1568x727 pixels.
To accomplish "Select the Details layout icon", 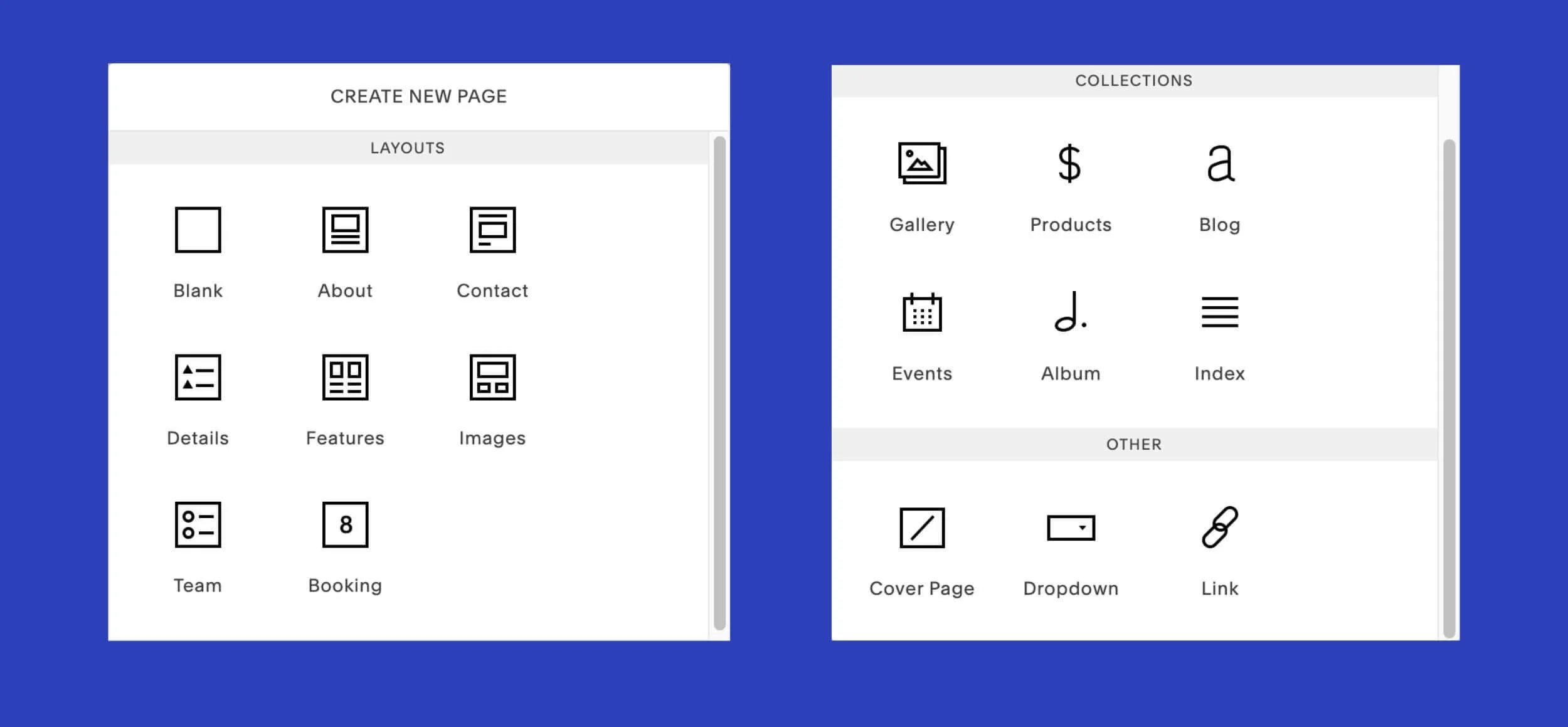I will [x=198, y=377].
